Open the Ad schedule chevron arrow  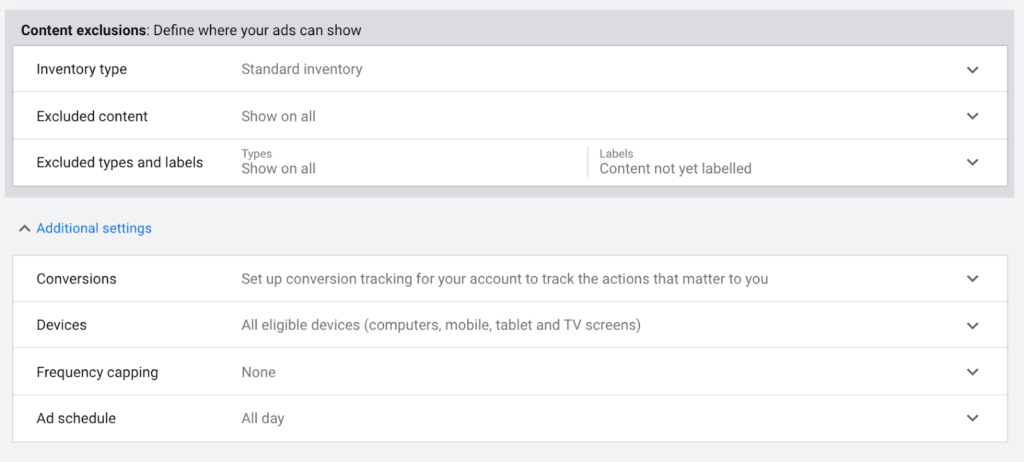coord(972,418)
